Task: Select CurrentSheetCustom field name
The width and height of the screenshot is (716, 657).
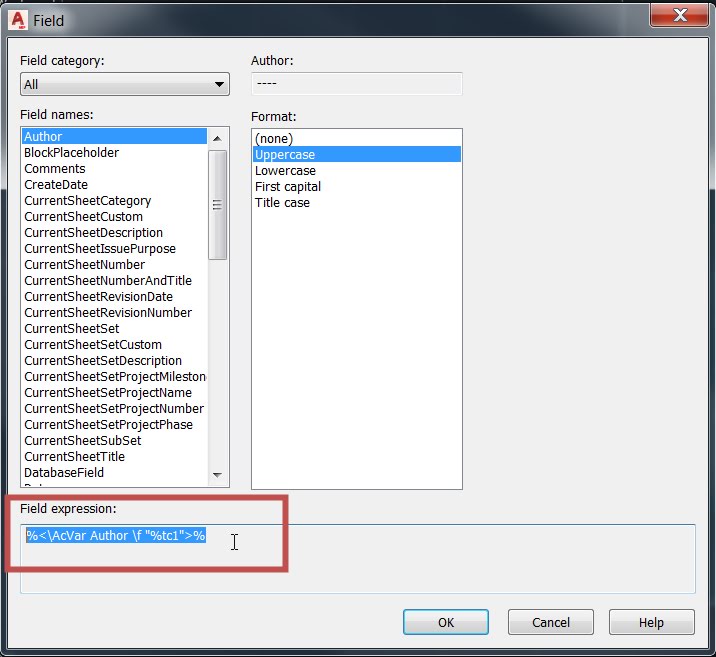Action: pos(114,216)
